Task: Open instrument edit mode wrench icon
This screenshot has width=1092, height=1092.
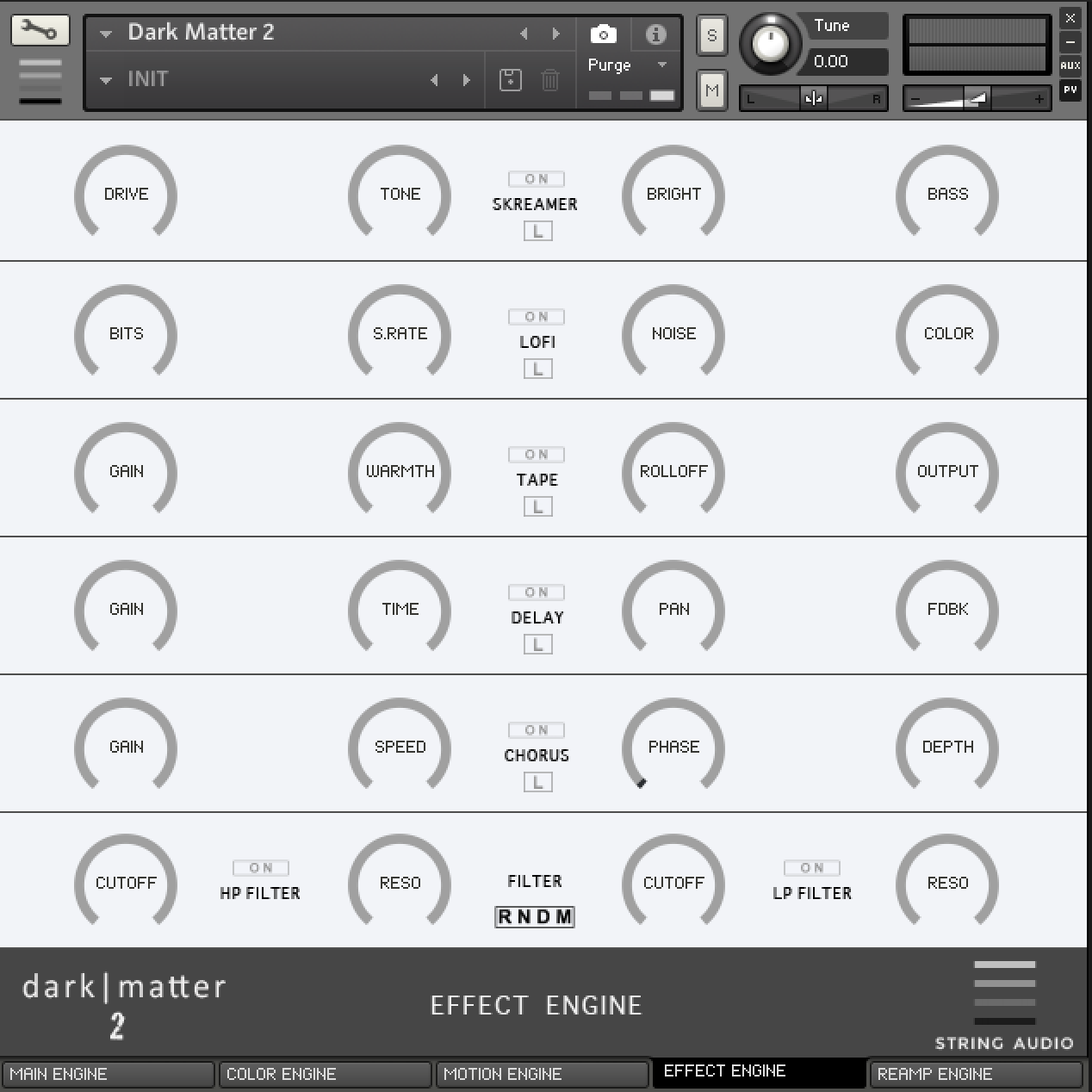Action: pyautogui.click(x=40, y=30)
